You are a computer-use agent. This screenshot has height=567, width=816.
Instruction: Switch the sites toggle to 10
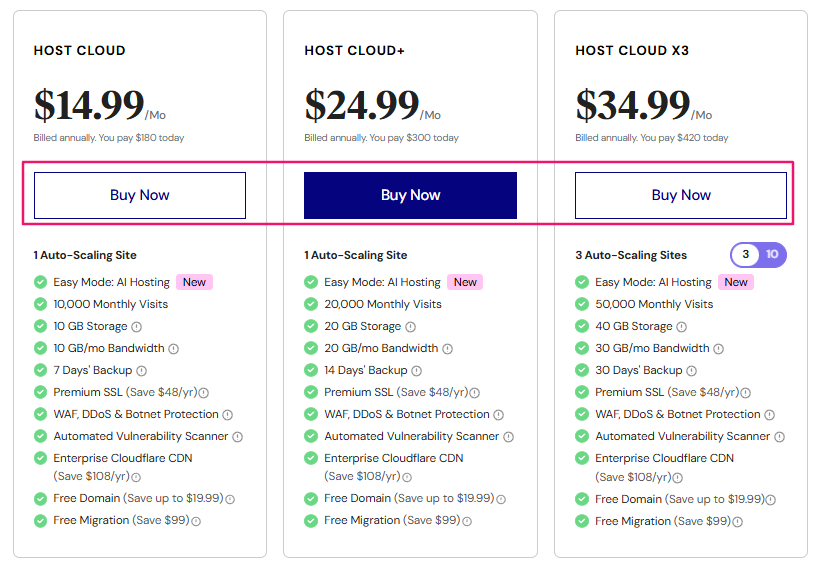click(x=772, y=255)
